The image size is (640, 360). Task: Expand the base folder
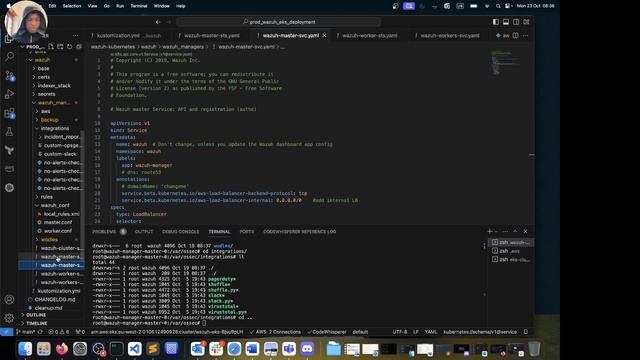pyautogui.click(x=43, y=69)
